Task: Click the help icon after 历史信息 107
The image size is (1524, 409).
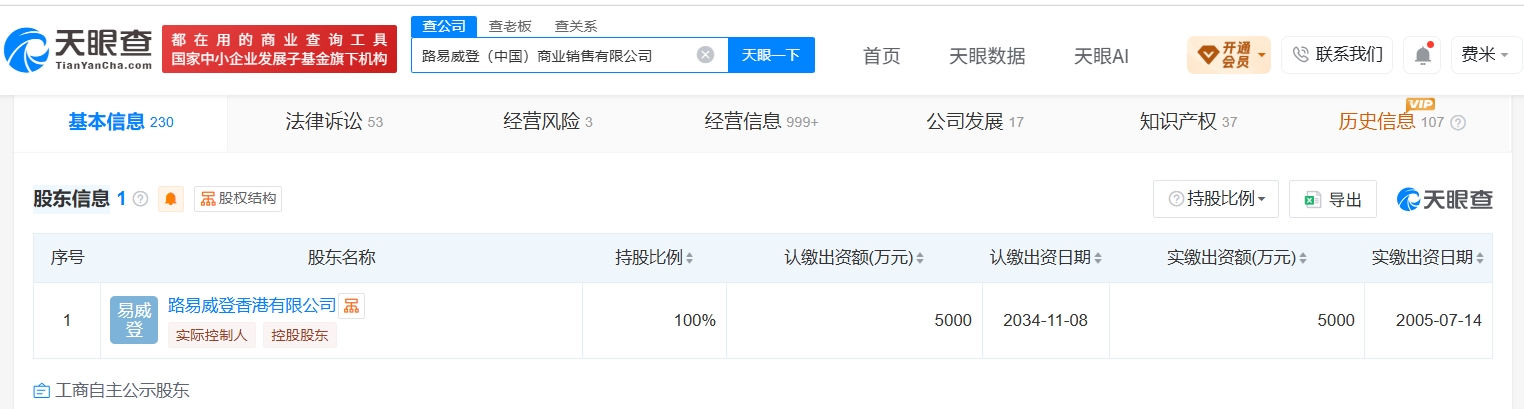Action: pos(1458,123)
